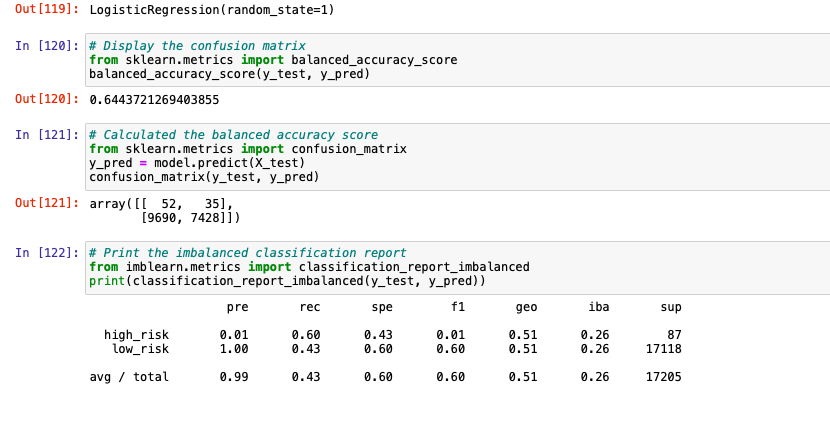Click the avg precision value 0.99

point(234,377)
